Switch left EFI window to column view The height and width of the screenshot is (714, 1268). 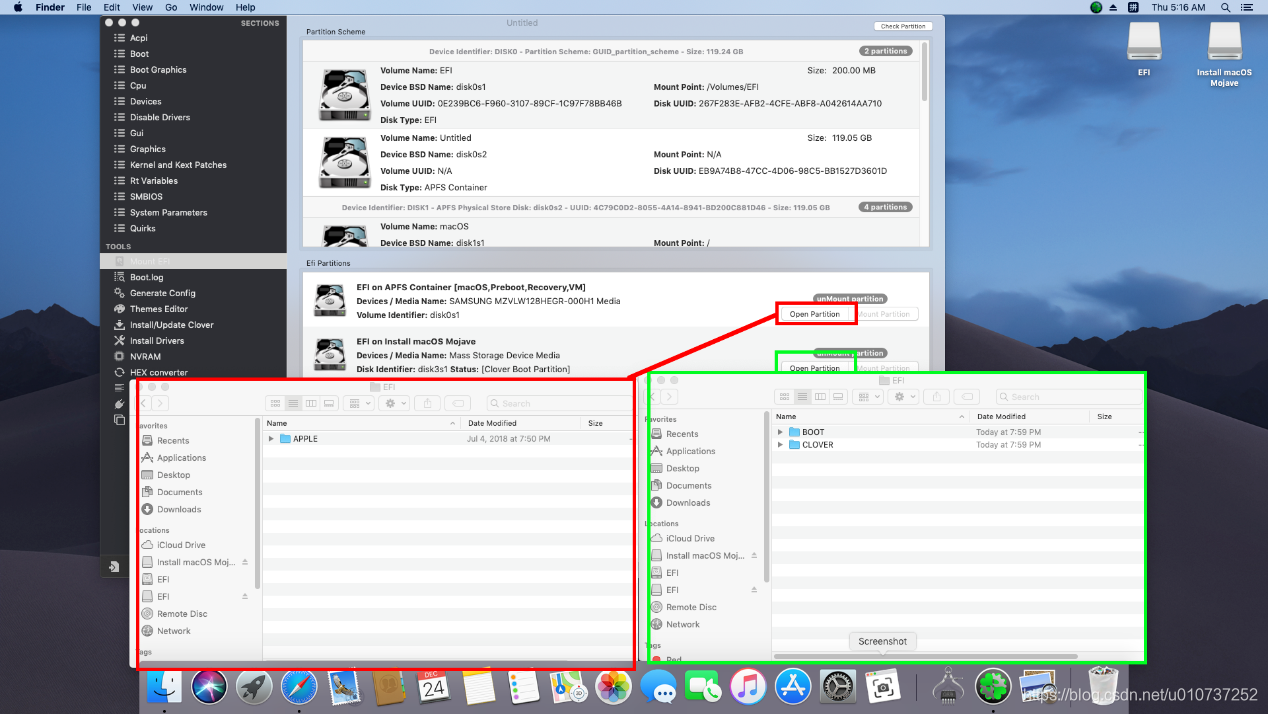pyautogui.click(x=311, y=403)
